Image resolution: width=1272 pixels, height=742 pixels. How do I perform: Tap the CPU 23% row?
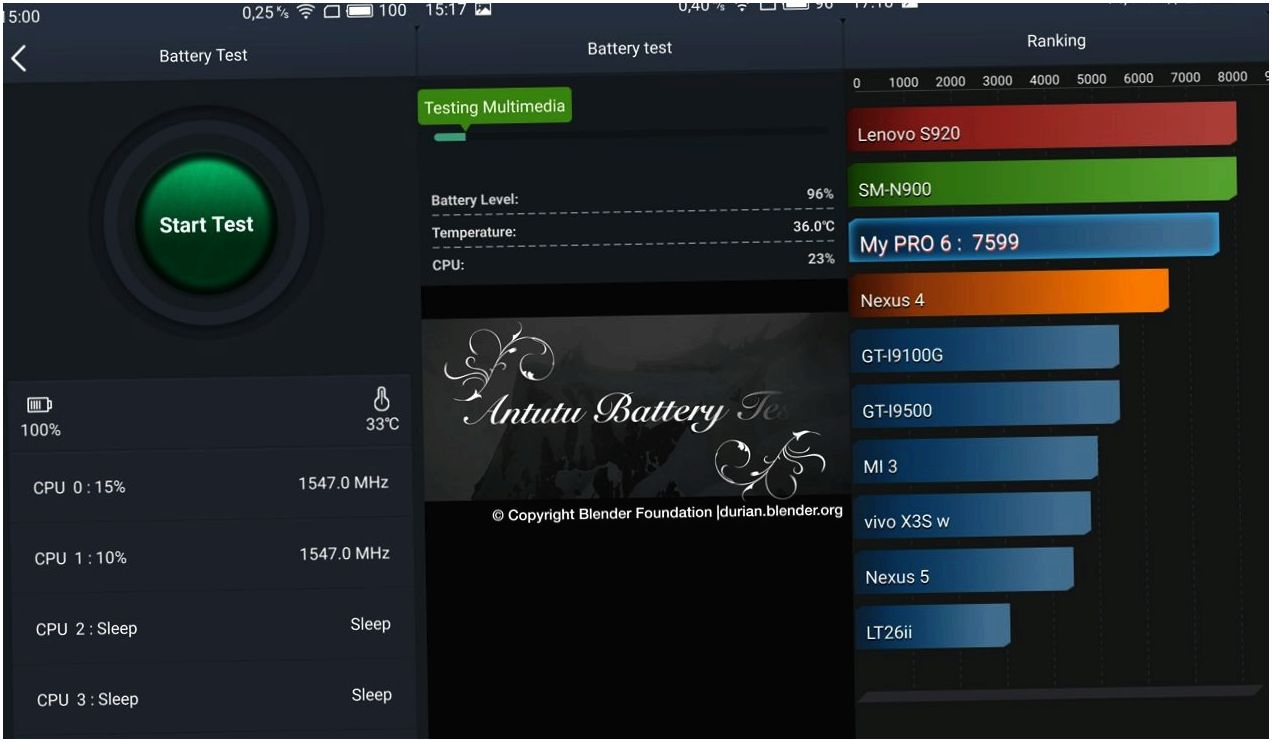point(632,262)
